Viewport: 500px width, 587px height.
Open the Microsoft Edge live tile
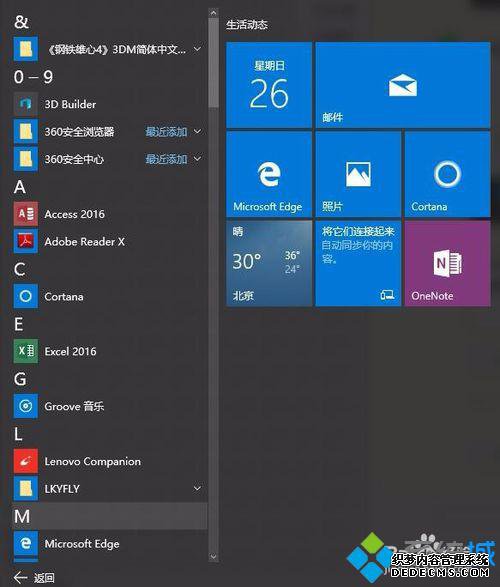[x=269, y=174]
